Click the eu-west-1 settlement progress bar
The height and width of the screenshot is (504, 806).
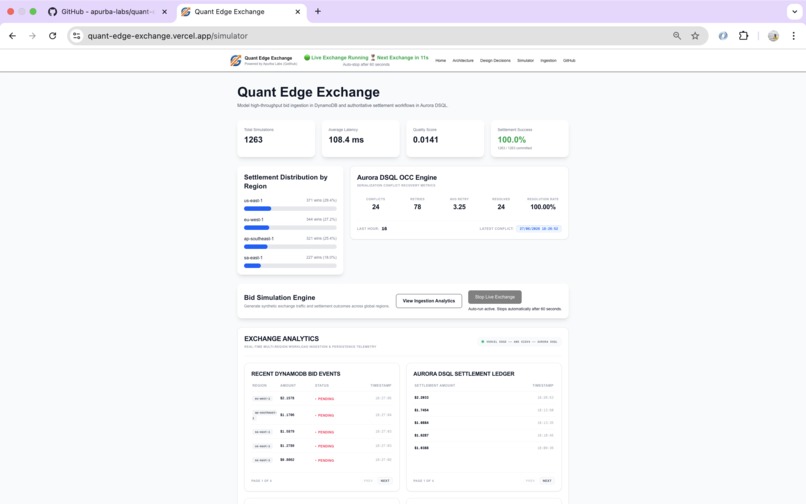click(290, 228)
